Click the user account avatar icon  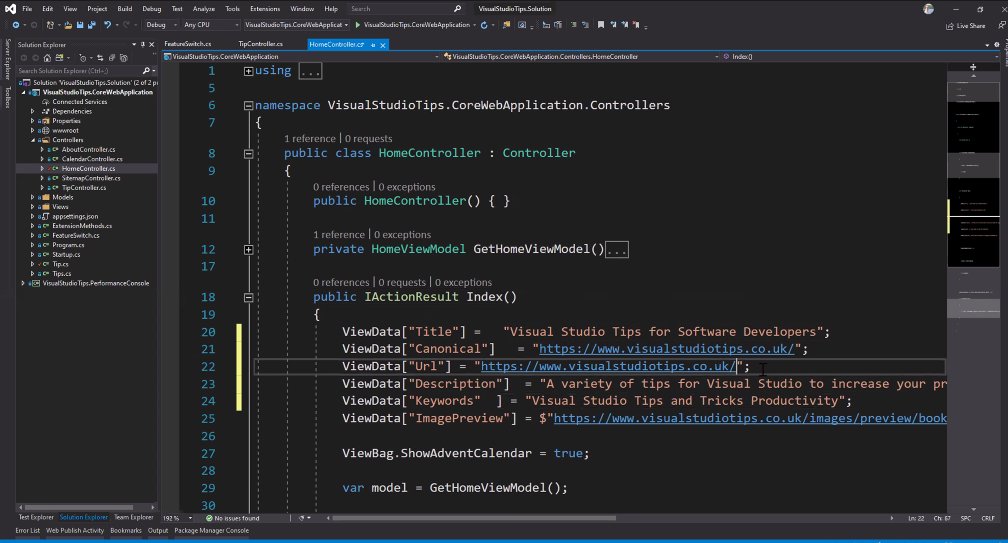[x=928, y=9]
